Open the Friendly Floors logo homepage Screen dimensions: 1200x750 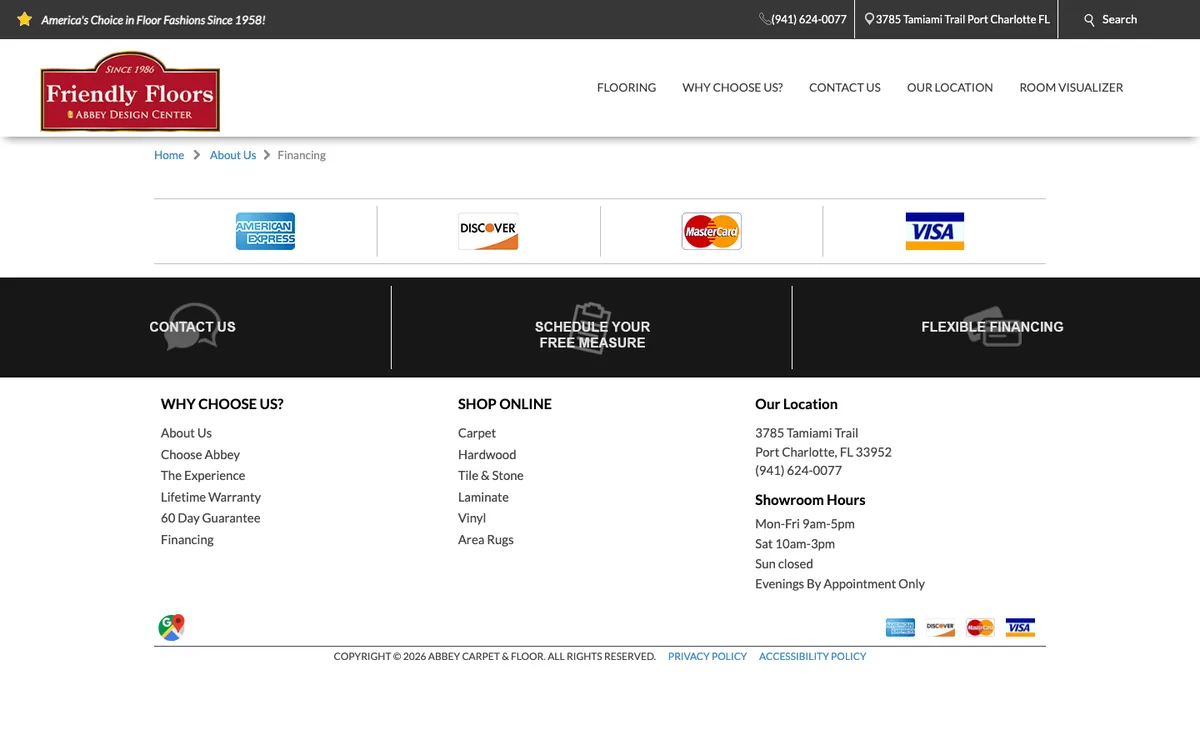[x=130, y=92]
